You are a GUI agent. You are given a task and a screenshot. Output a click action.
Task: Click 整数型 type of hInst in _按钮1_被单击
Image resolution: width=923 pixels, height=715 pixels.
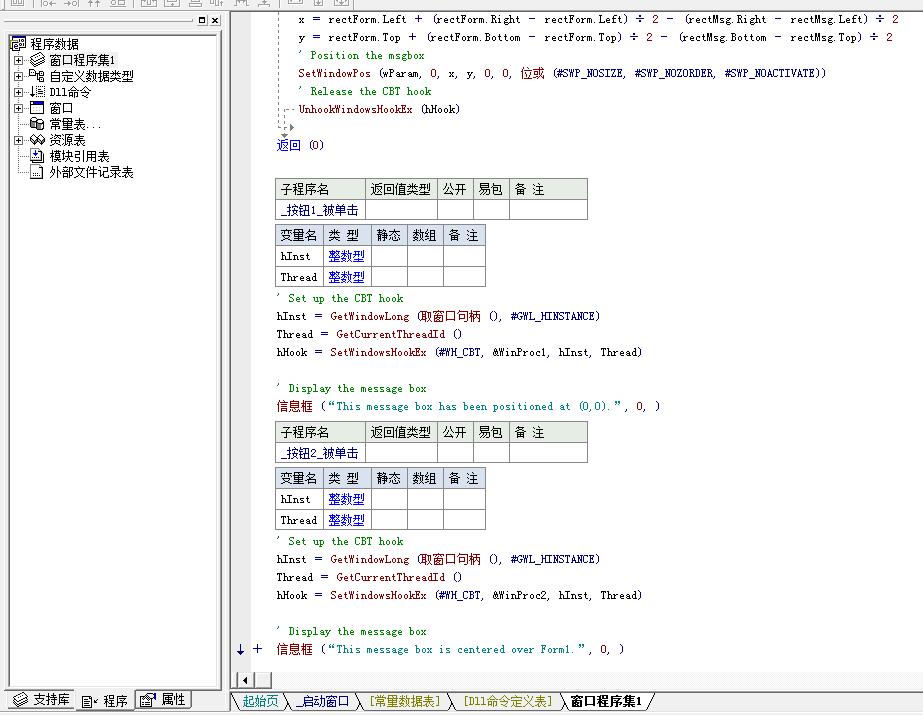click(x=346, y=256)
